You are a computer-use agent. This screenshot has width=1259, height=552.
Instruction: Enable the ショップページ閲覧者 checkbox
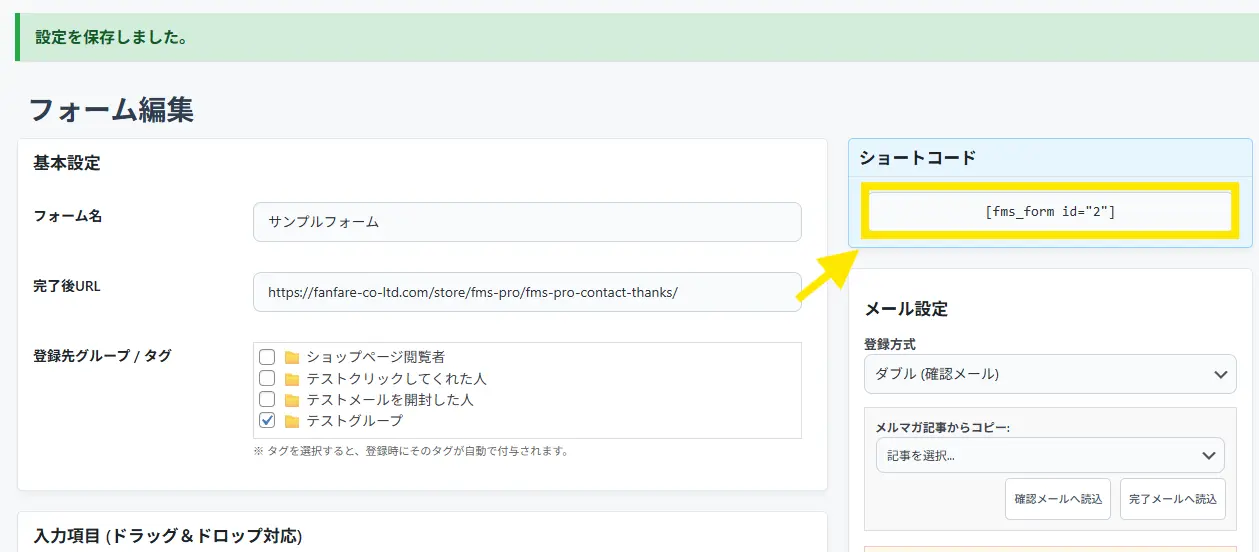pos(267,357)
